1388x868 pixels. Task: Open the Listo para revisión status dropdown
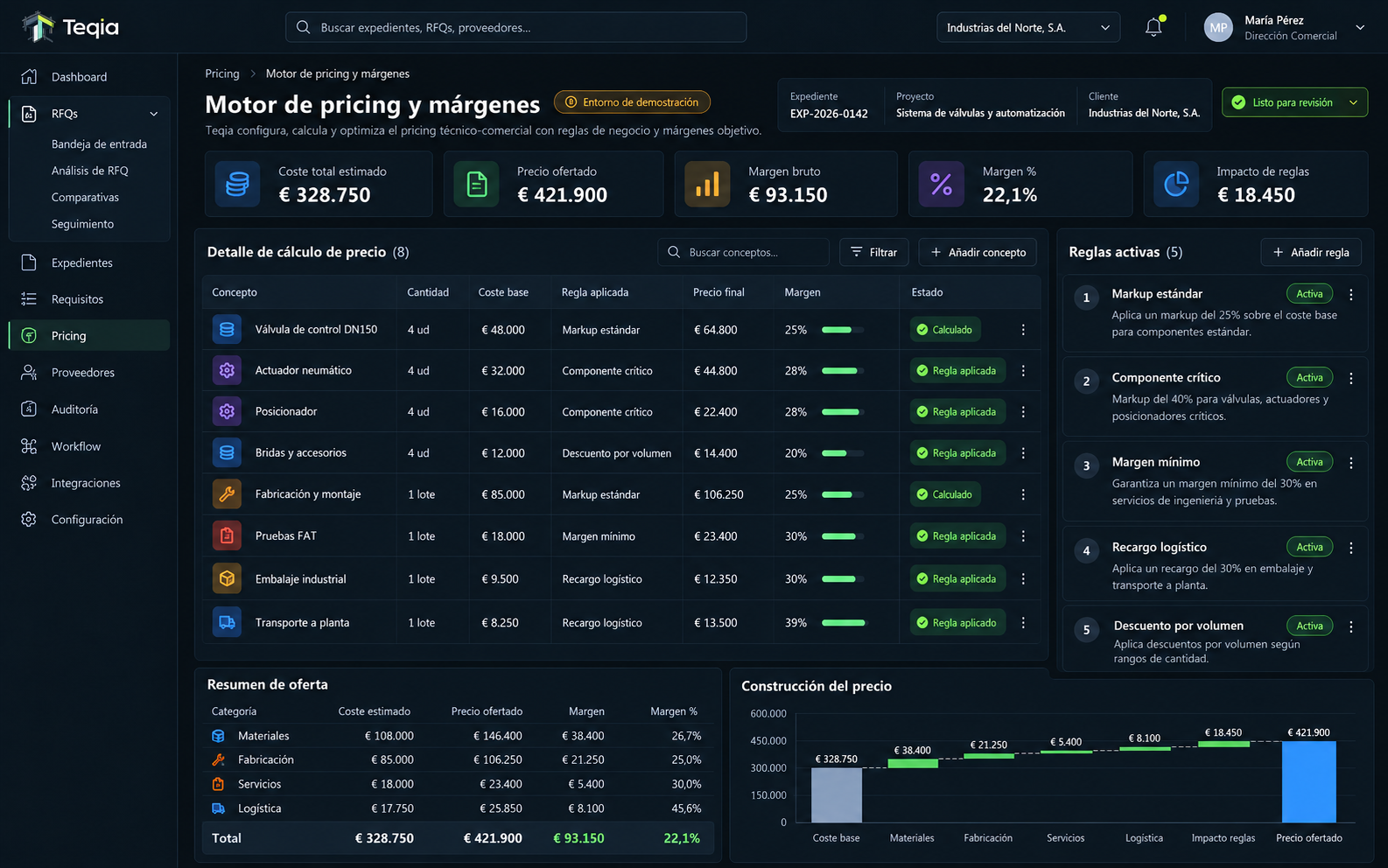click(1294, 102)
